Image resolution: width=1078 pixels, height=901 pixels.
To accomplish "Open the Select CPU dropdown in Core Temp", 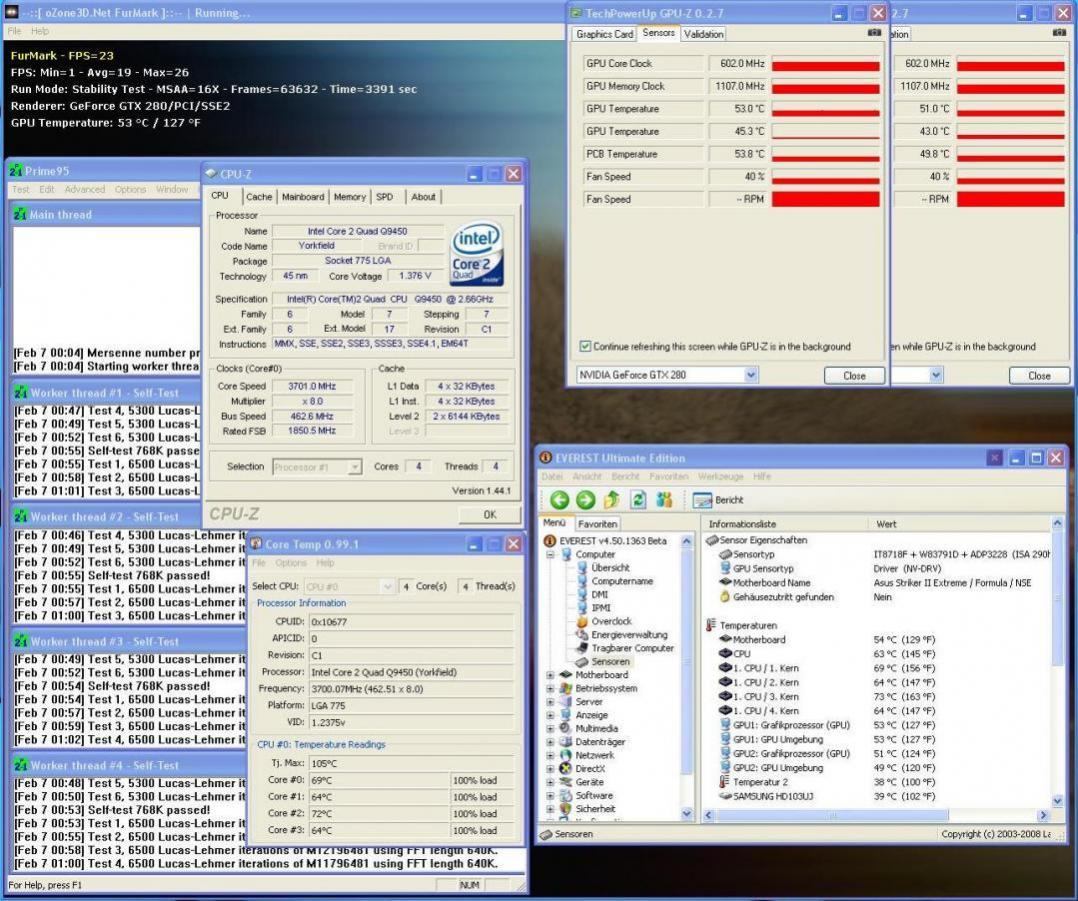I will coord(387,586).
